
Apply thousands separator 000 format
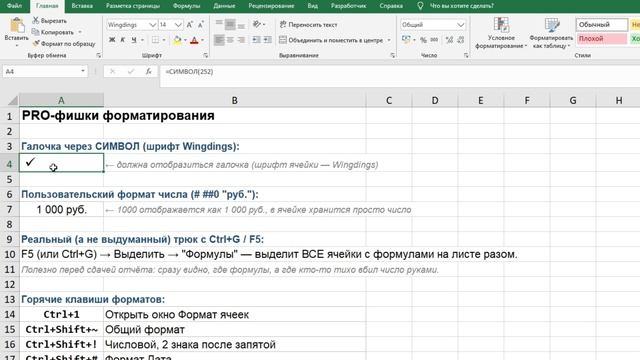434,40
